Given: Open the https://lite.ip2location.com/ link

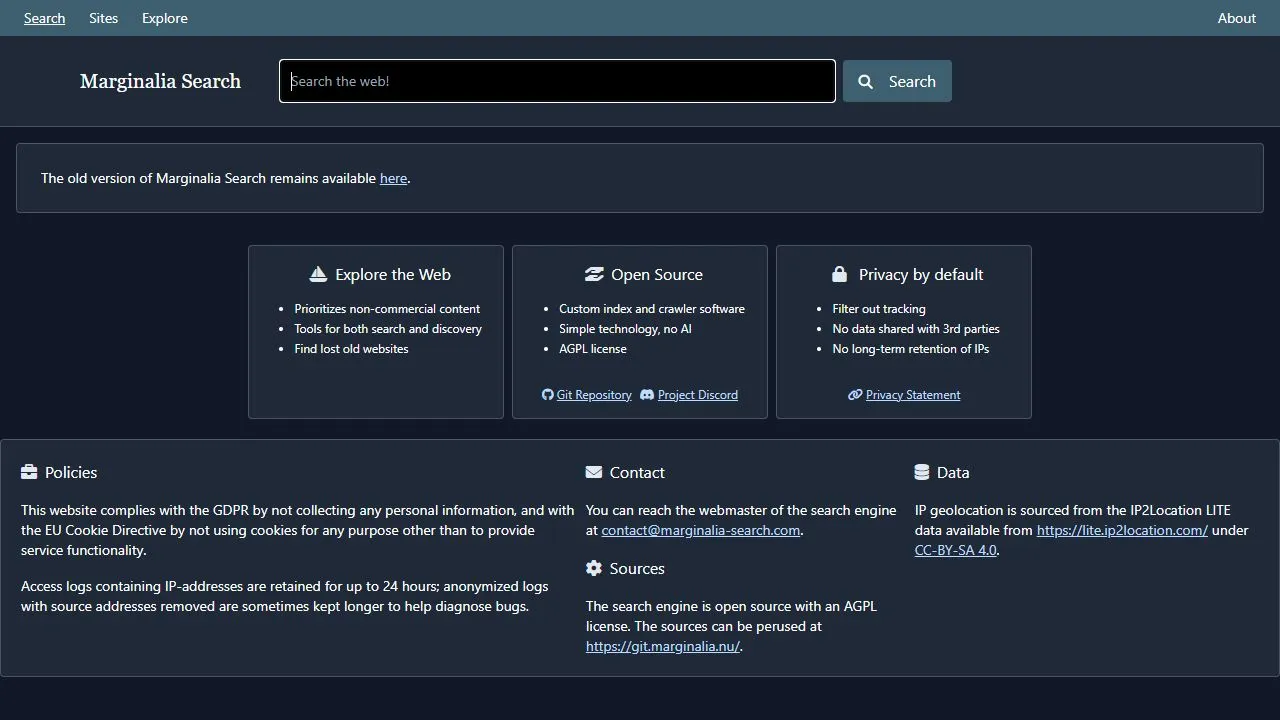Looking at the screenshot, I should pyautogui.click(x=1122, y=530).
